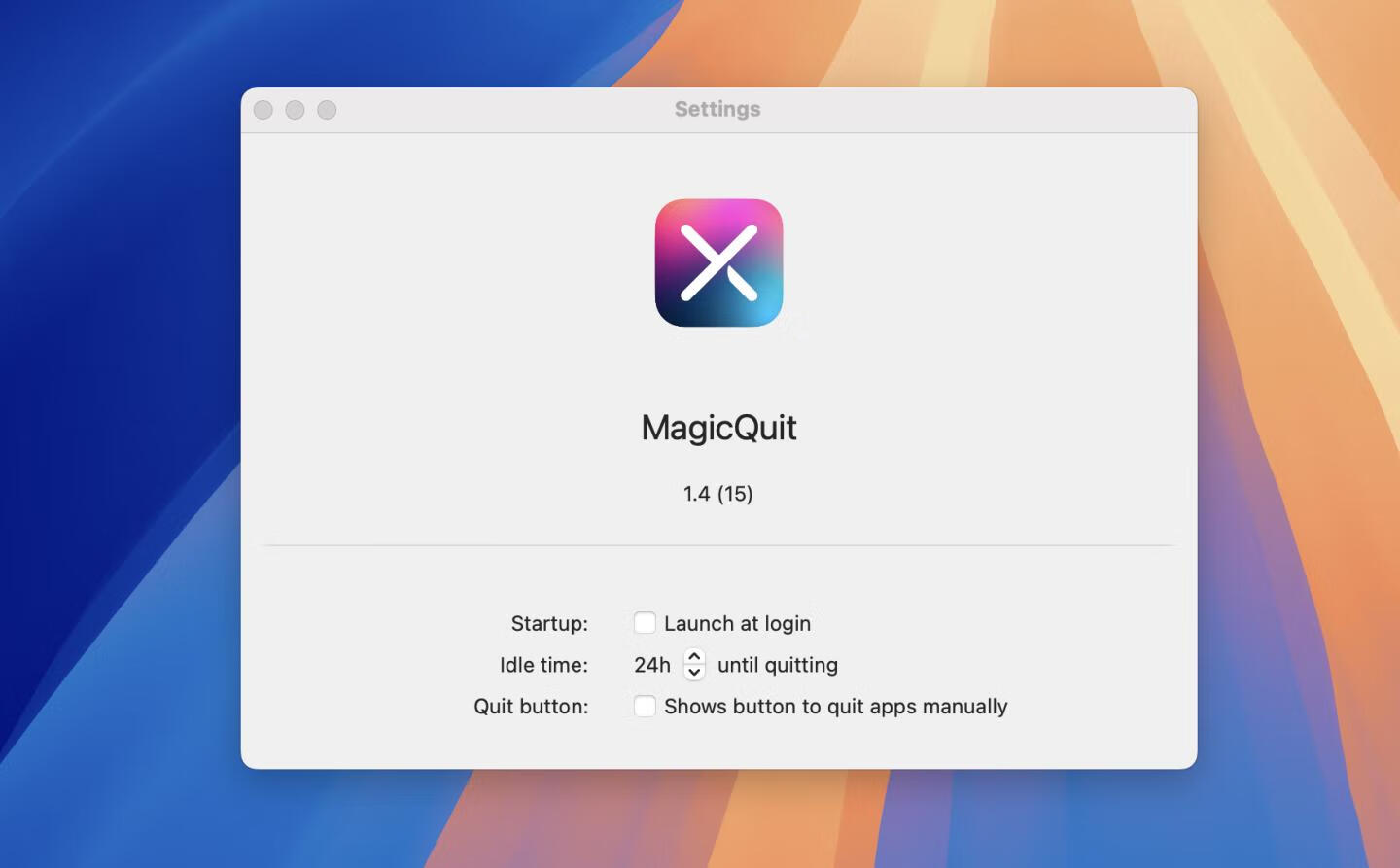Click the Quit button: label
The width and height of the screenshot is (1400, 868).
(531, 707)
